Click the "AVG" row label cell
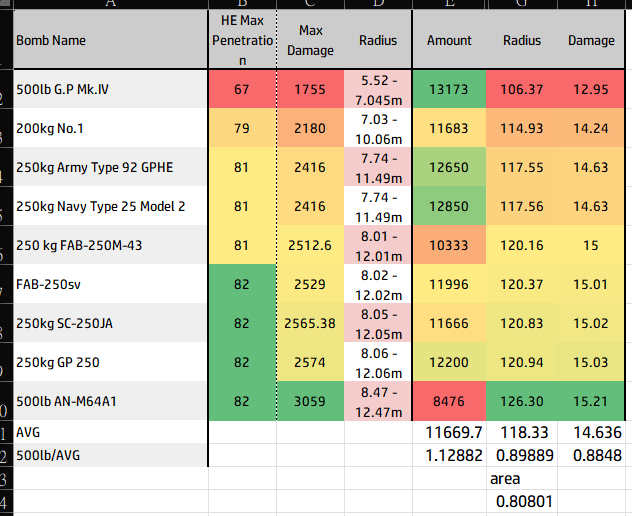 tap(110, 433)
